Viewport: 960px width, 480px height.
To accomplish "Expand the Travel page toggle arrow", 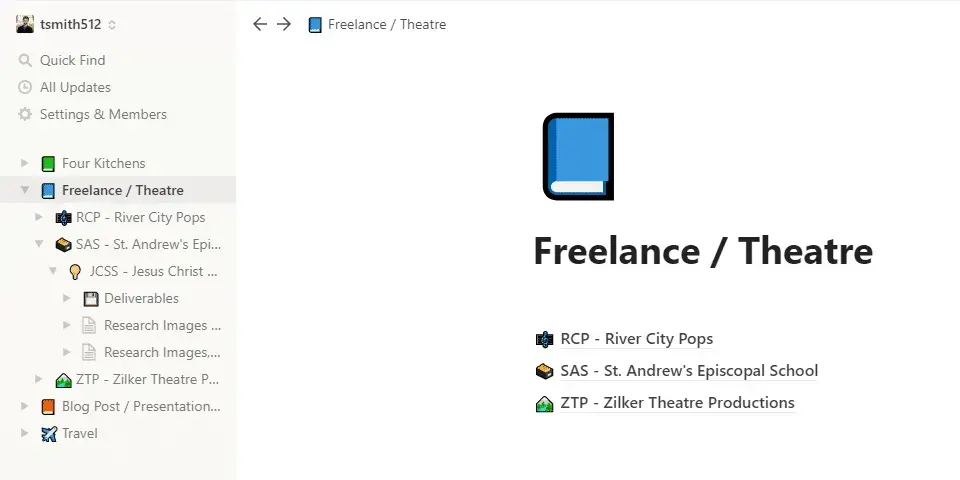I will tap(25, 433).
